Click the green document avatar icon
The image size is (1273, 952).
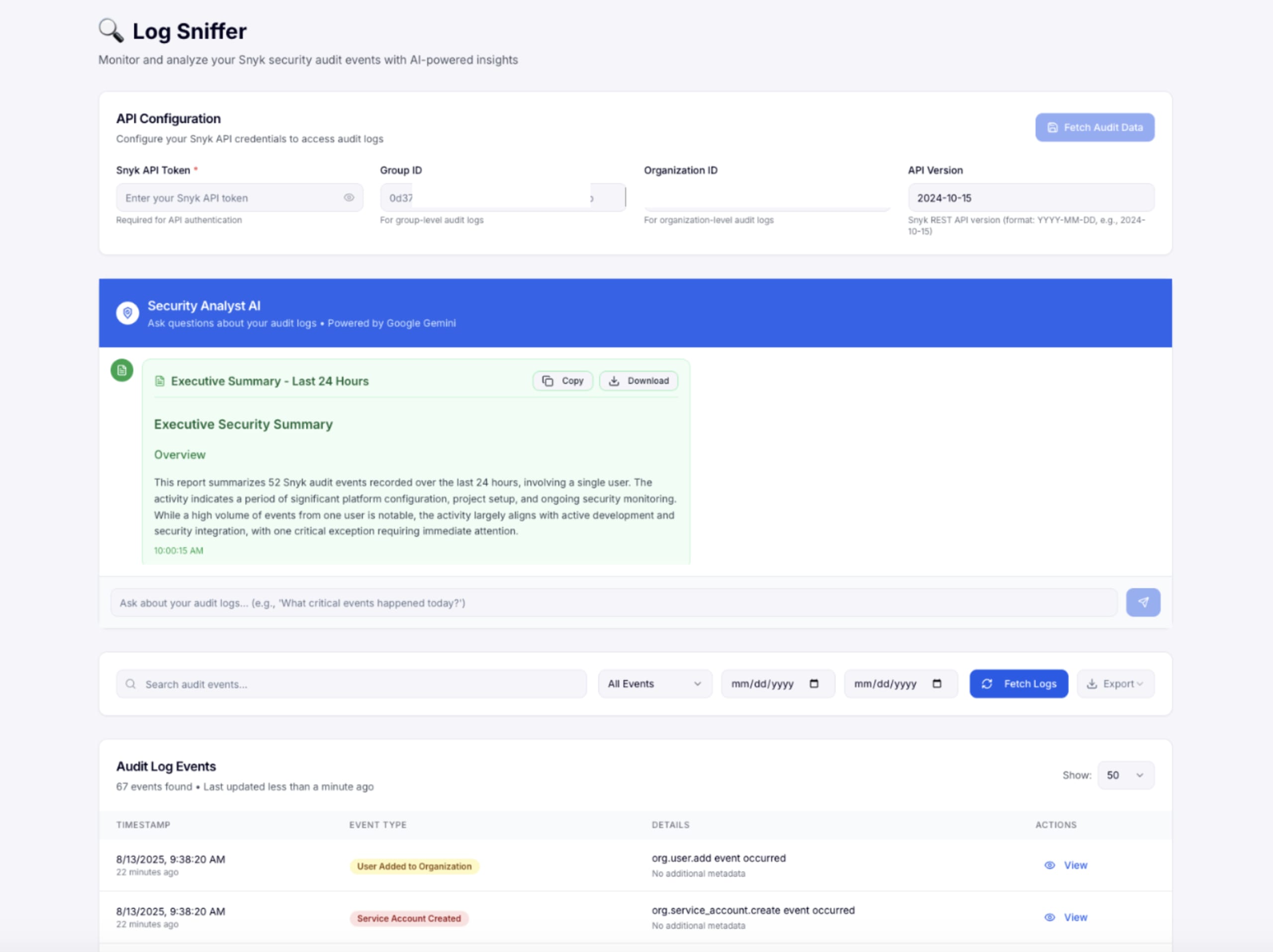(x=121, y=370)
